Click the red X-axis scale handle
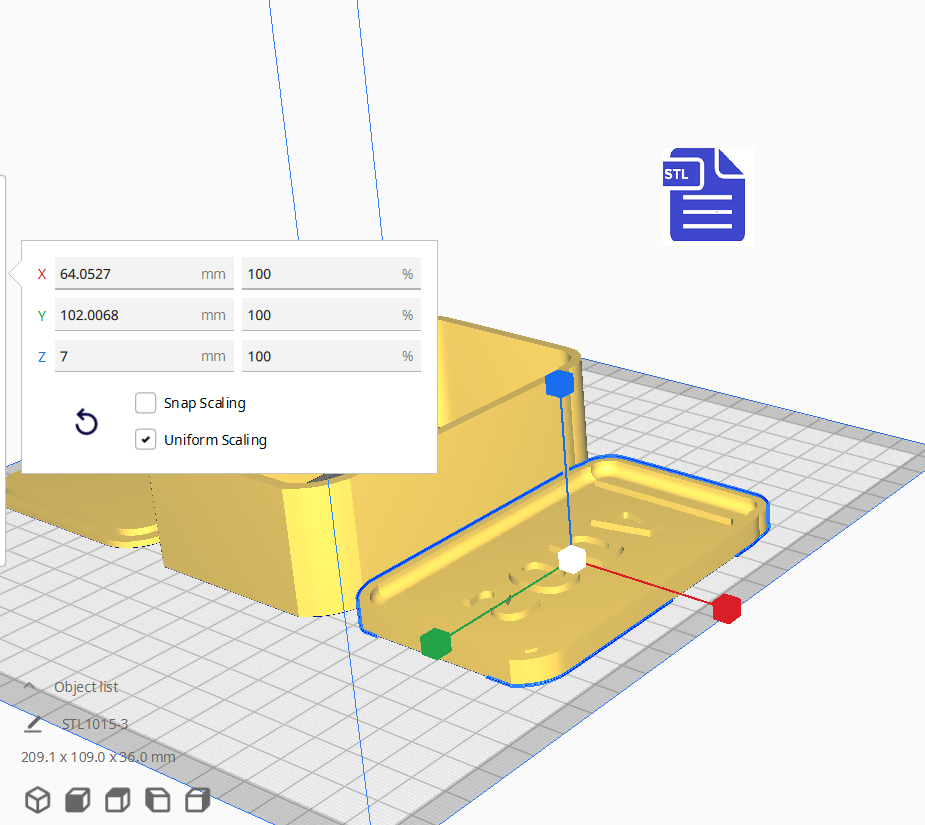The height and width of the screenshot is (825, 925). click(726, 608)
